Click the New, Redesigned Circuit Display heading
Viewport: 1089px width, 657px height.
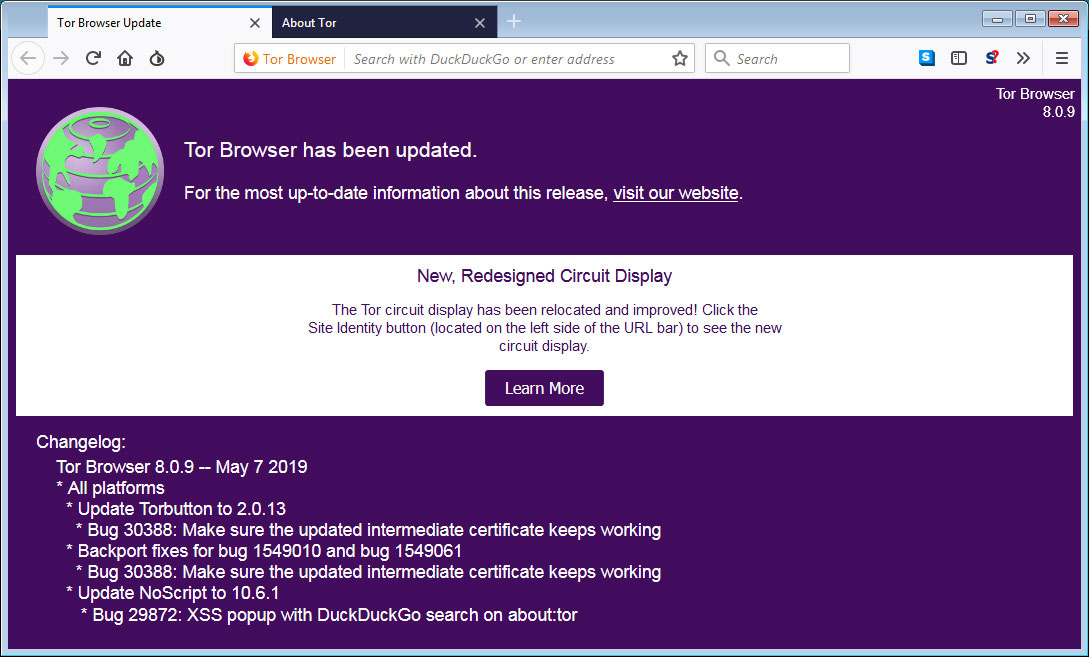(544, 276)
